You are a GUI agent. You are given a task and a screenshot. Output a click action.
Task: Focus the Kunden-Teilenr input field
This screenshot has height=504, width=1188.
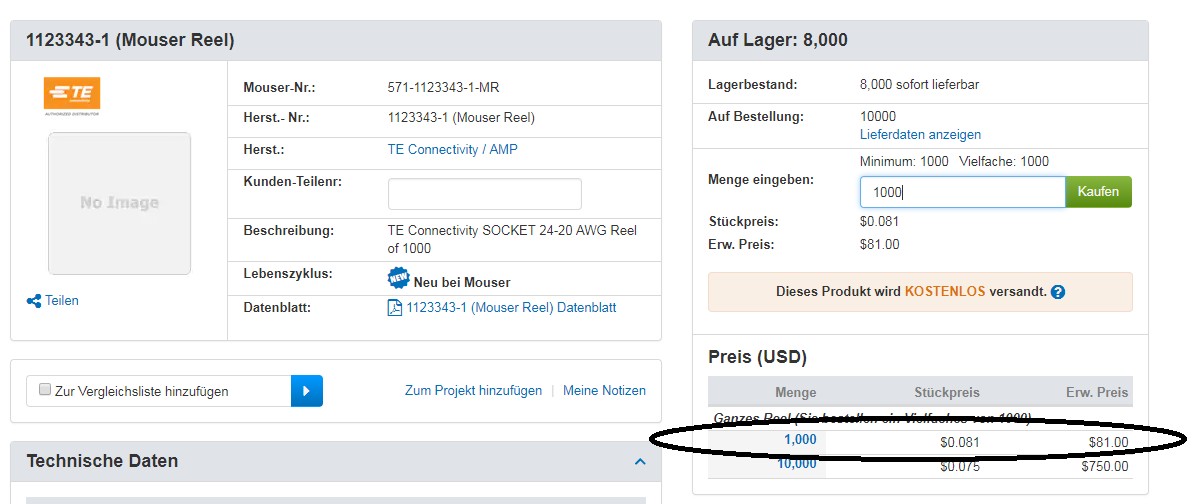point(484,194)
